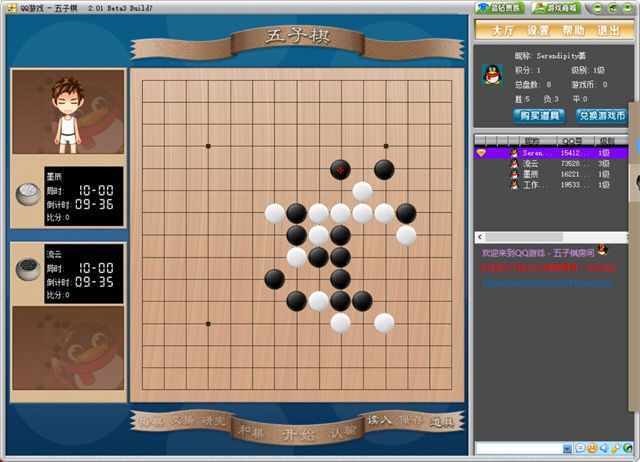Click the 兑换游戏币 exchange coins button
The height and width of the screenshot is (462, 640).
pyautogui.click(x=602, y=116)
